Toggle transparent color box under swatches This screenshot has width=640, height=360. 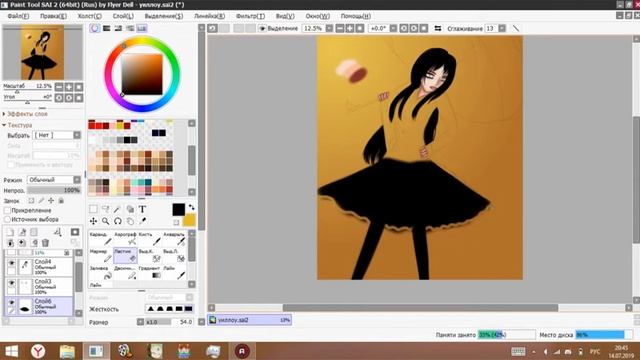coord(176,222)
